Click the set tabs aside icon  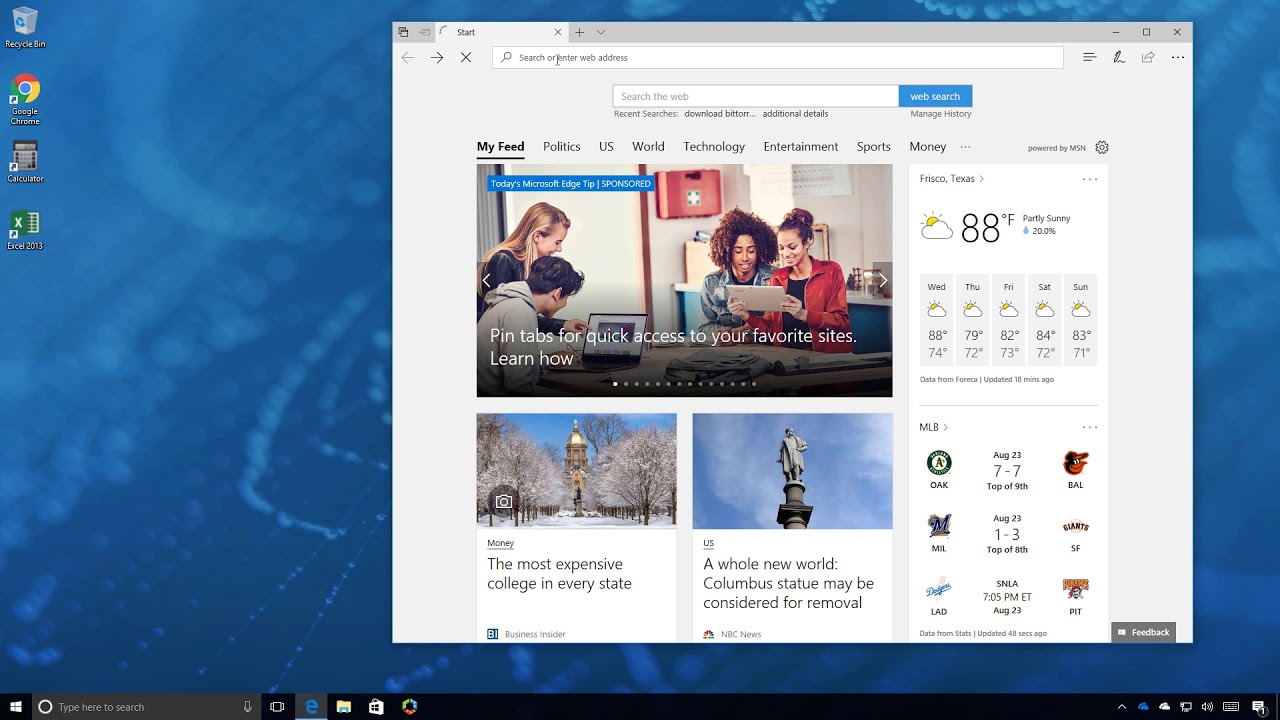[x=424, y=32]
